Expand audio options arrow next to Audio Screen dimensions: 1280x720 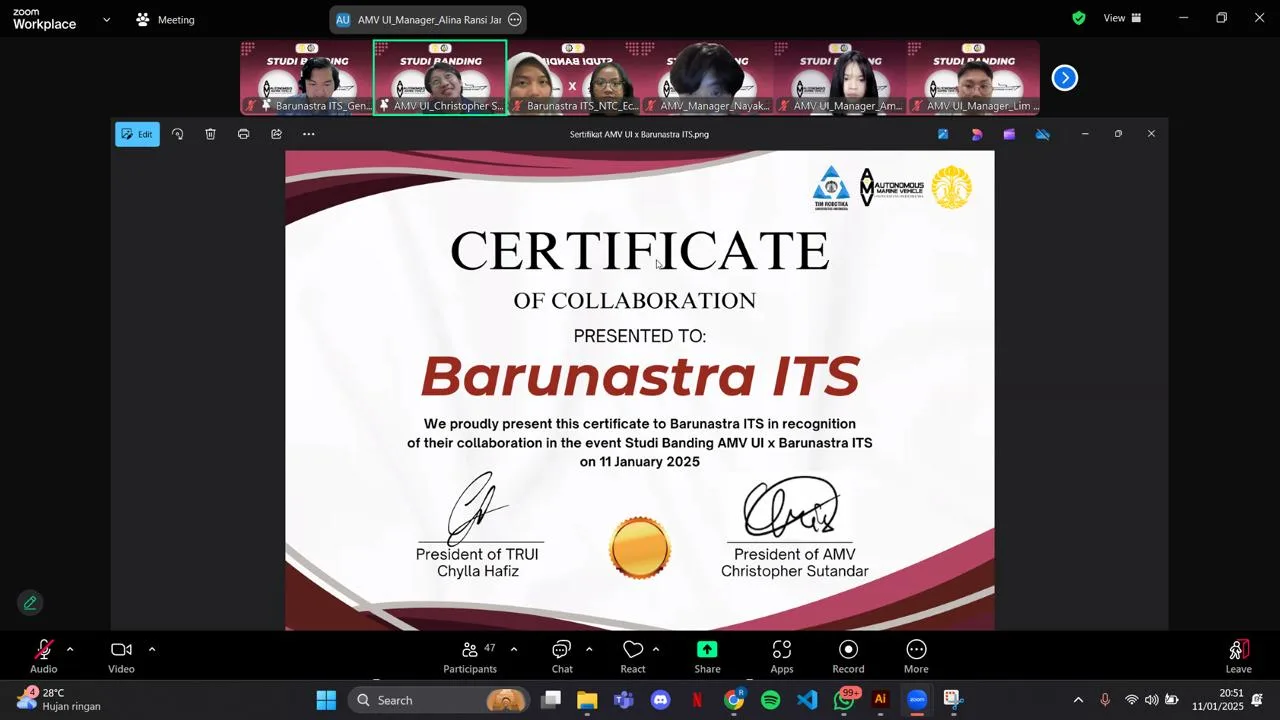click(70, 649)
